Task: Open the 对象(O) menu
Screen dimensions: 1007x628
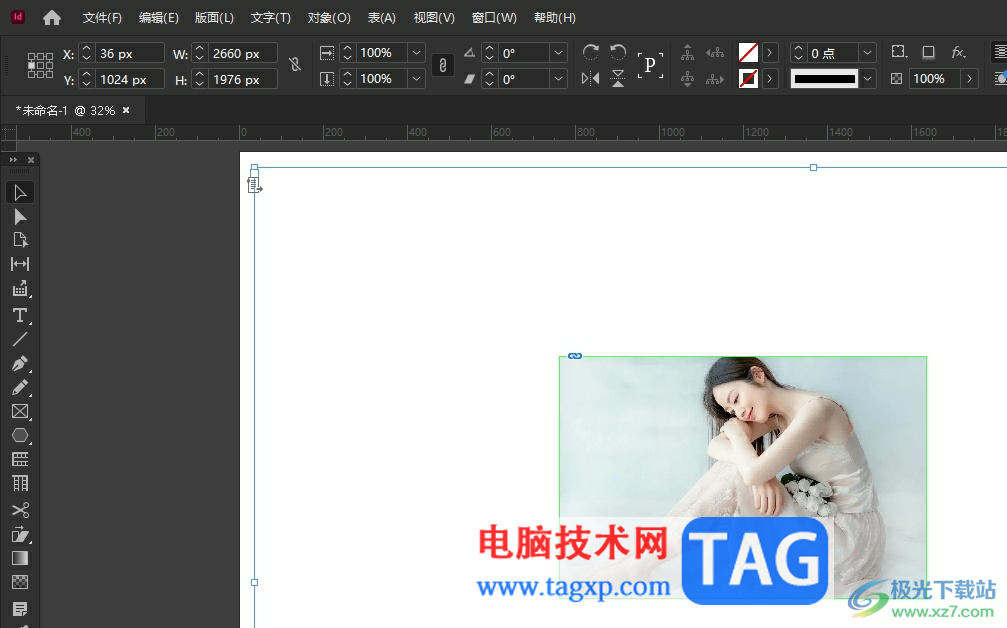Action: (x=329, y=18)
